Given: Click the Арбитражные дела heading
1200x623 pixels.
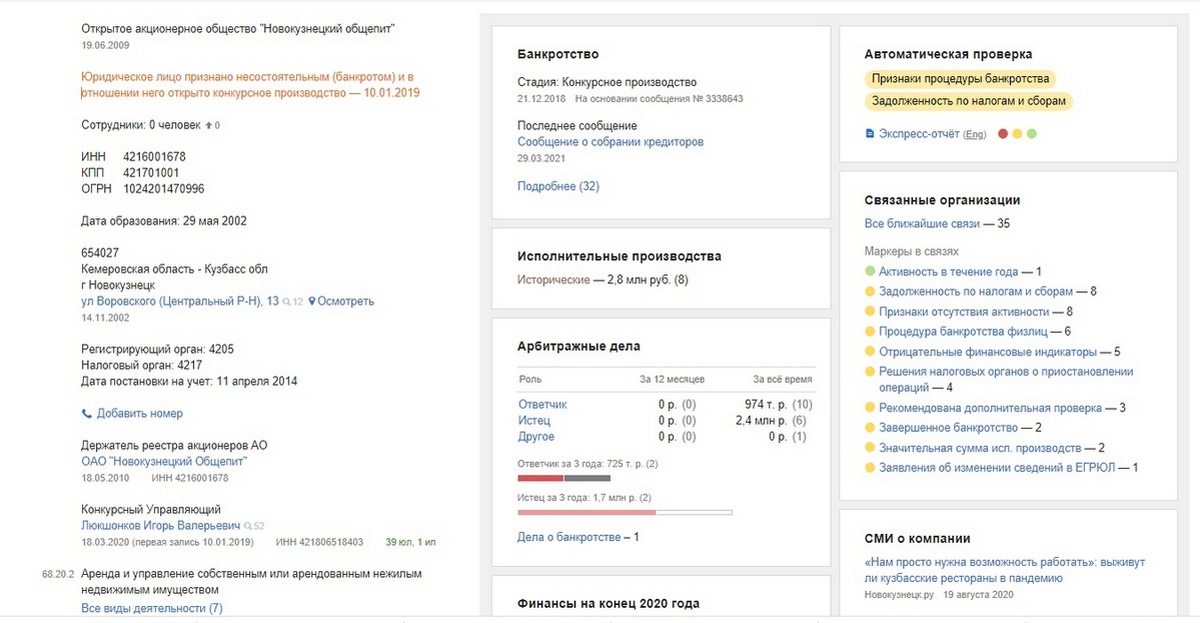Looking at the screenshot, I should click(x=579, y=346).
